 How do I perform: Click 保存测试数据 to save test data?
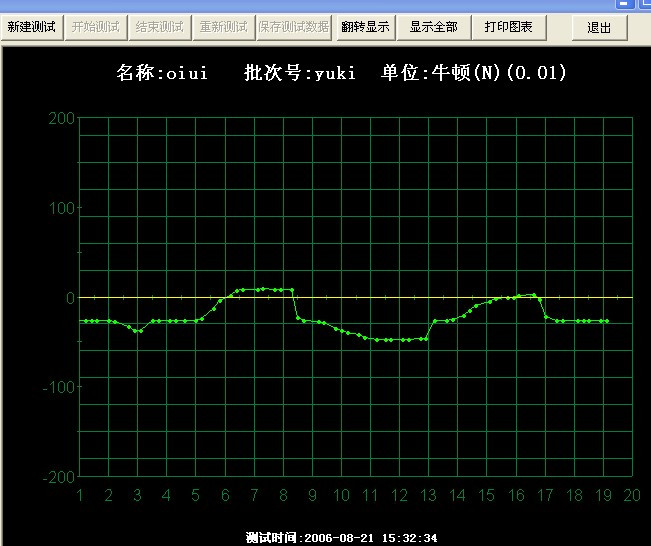click(293, 27)
